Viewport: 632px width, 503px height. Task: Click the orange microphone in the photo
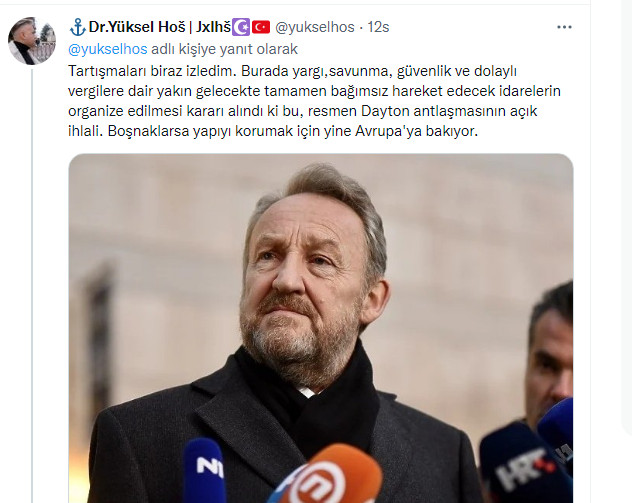(326, 476)
